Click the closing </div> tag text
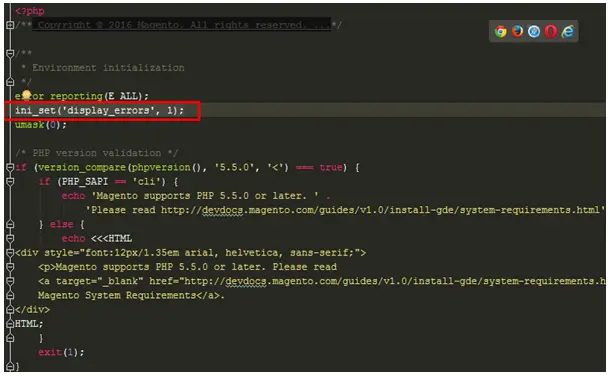The height and width of the screenshot is (376, 614). [32, 309]
